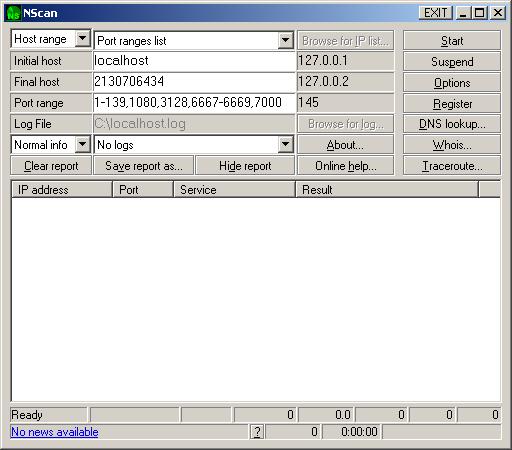Open the Options dialog

(x=452, y=83)
